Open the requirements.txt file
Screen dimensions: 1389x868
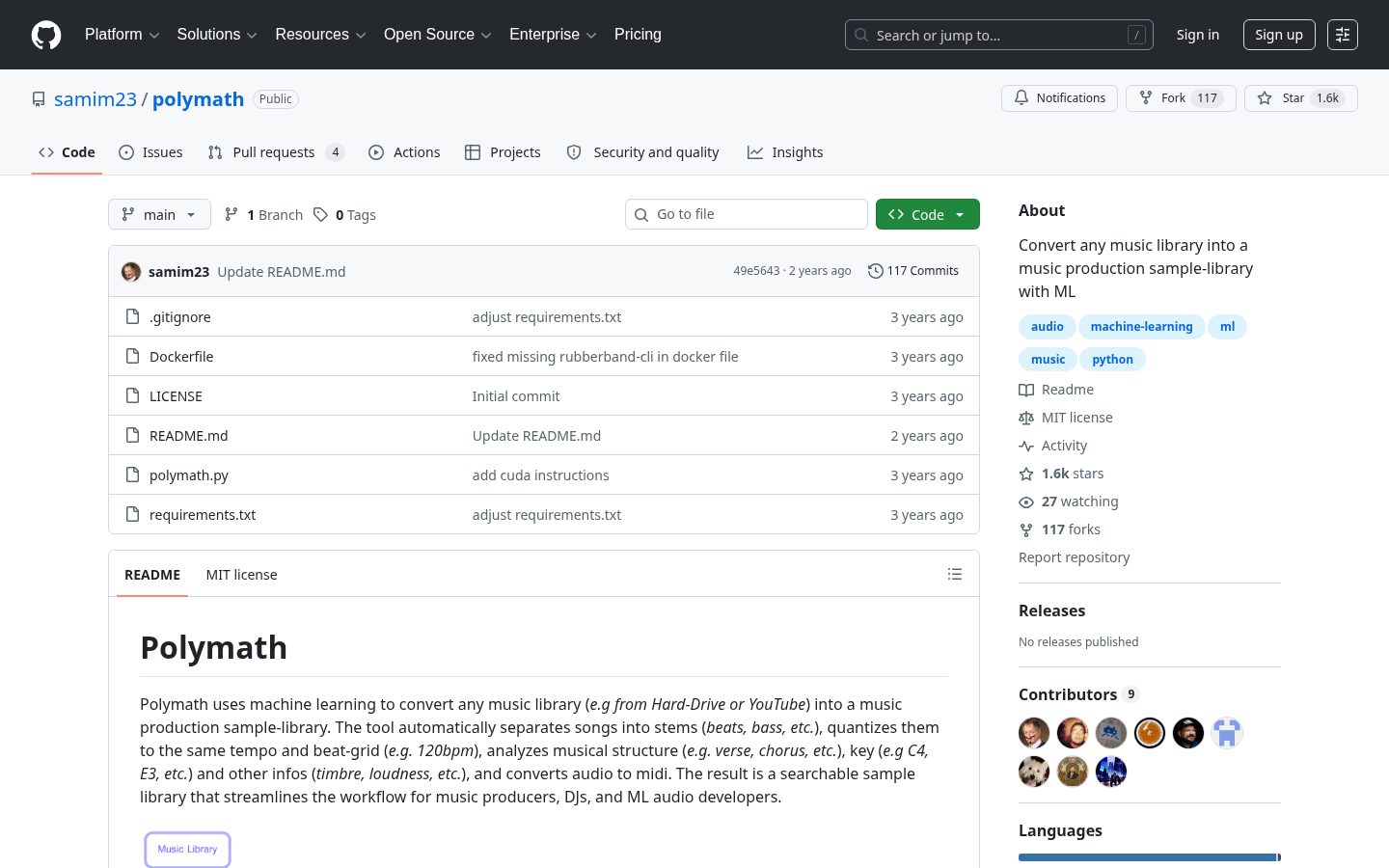click(203, 515)
